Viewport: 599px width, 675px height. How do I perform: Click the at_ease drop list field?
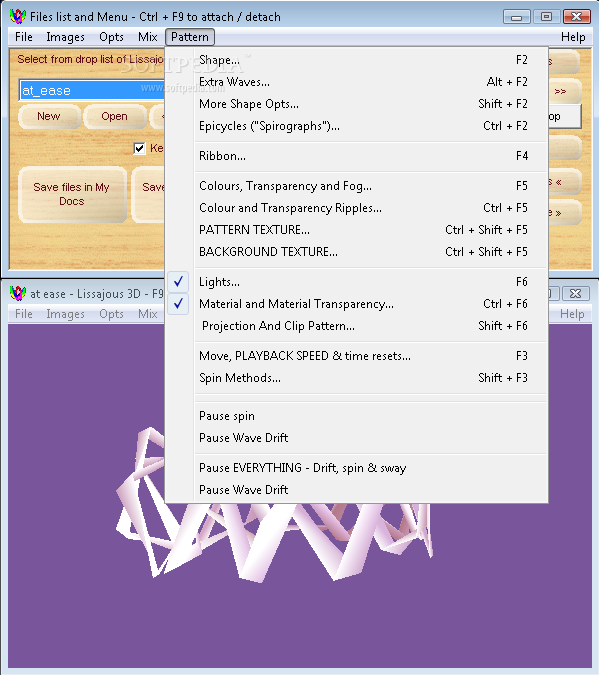point(92,90)
